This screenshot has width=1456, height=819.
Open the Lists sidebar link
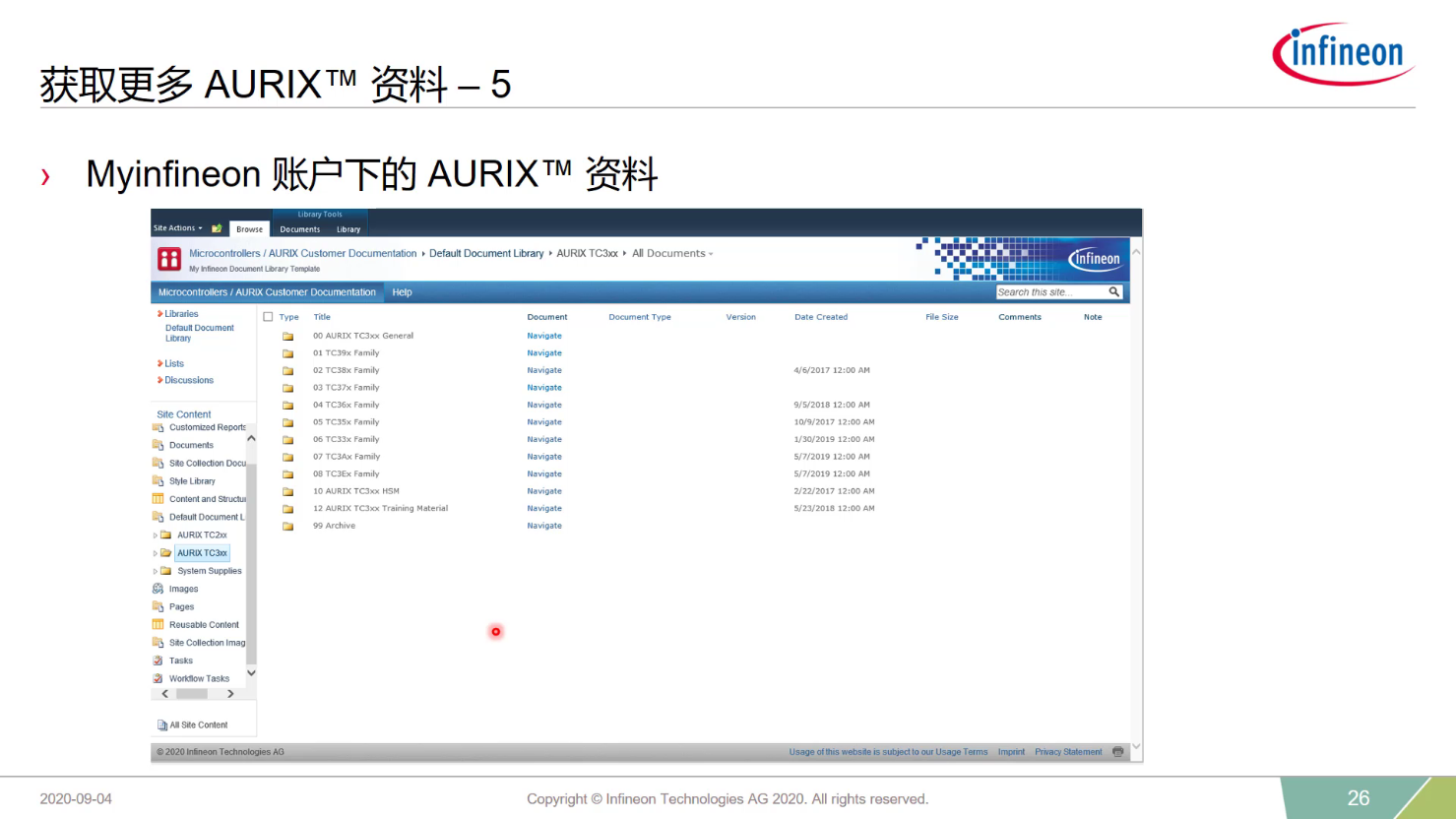(x=174, y=363)
